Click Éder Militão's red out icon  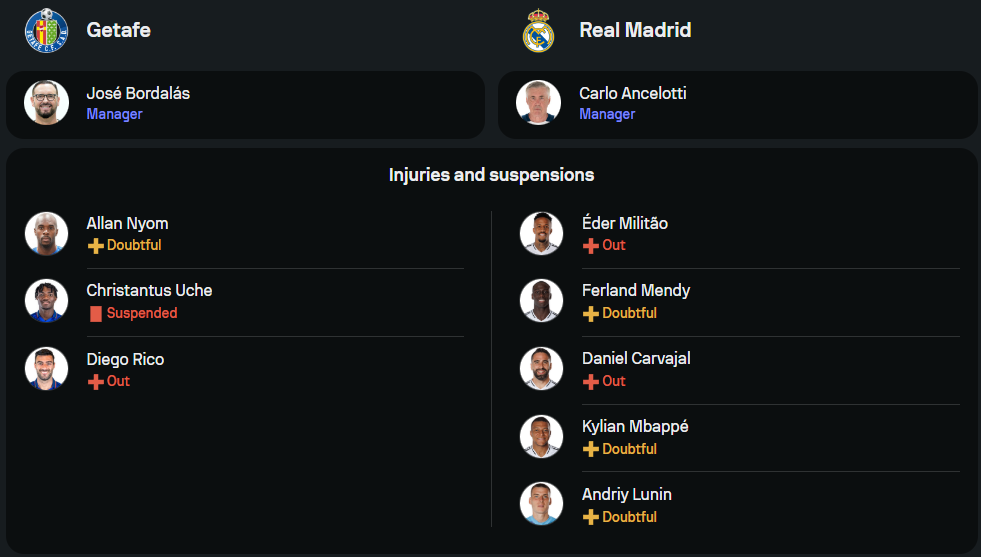coord(591,246)
